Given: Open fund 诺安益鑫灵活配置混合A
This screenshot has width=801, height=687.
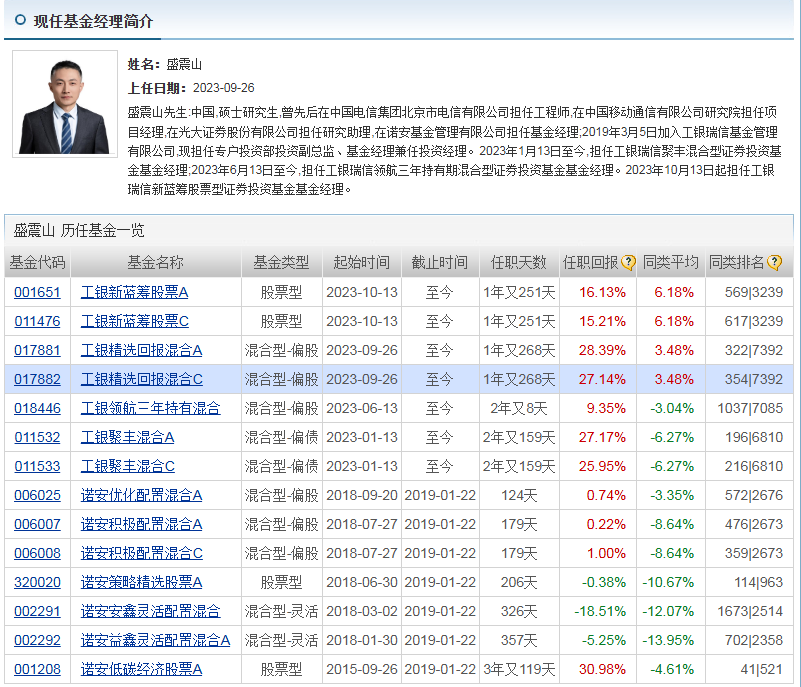Looking at the screenshot, I should (x=155, y=641).
